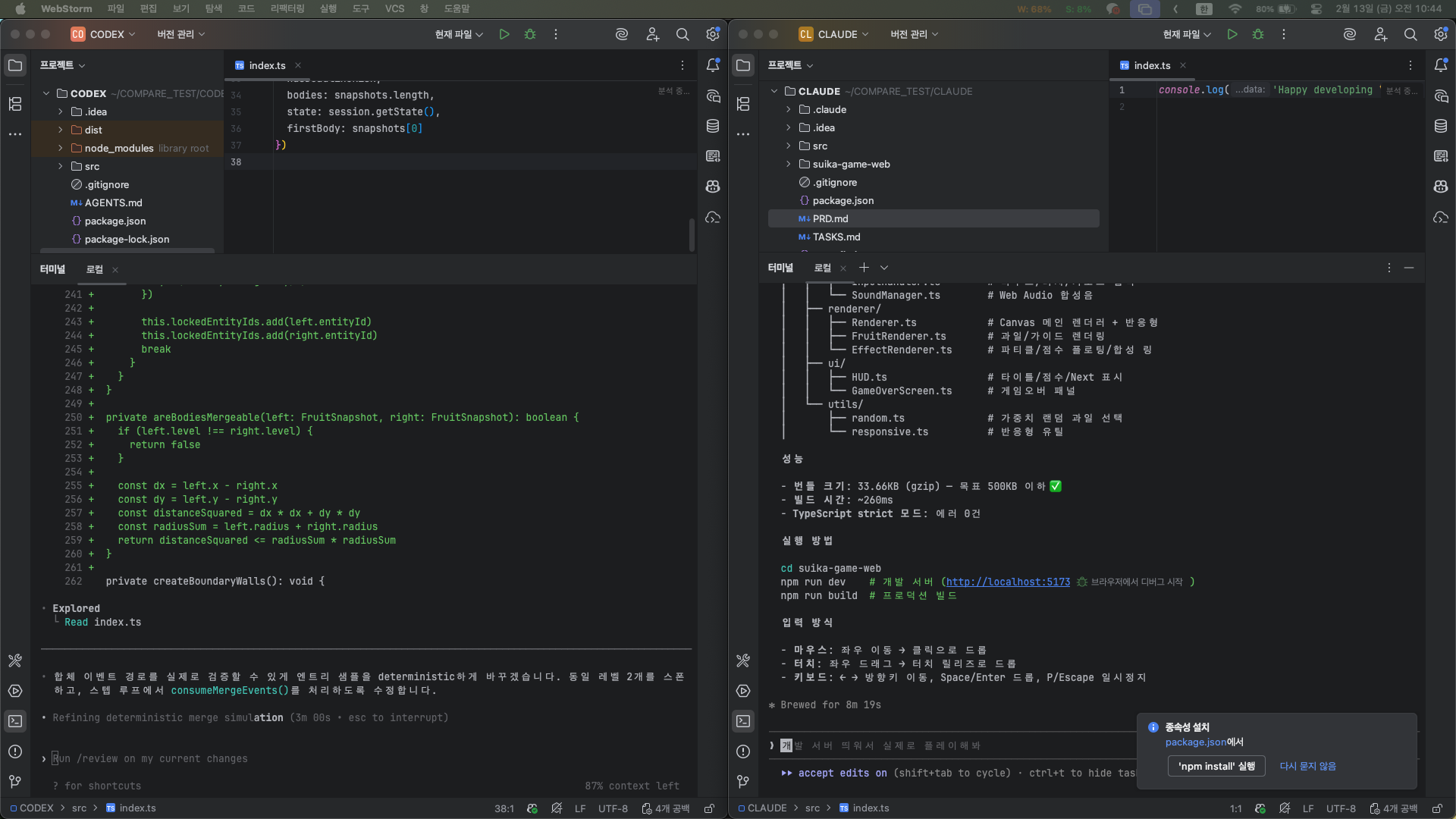Click Run button in CODEX window toolbar
Viewport: 1456px width, 819px height.
click(x=504, y=34)
